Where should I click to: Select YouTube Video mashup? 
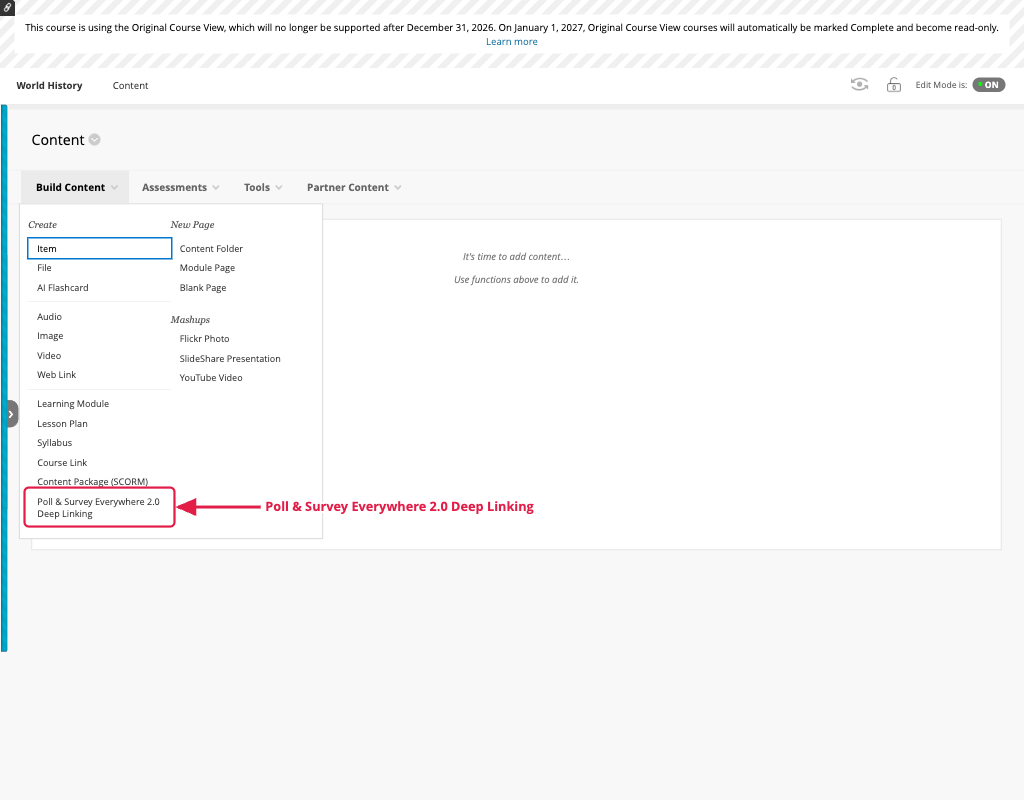(x=211, y=377)
